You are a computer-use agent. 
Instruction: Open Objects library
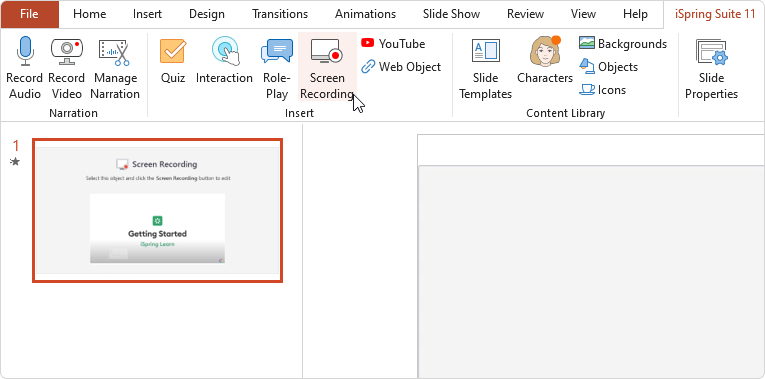click(x=608, y=66)
